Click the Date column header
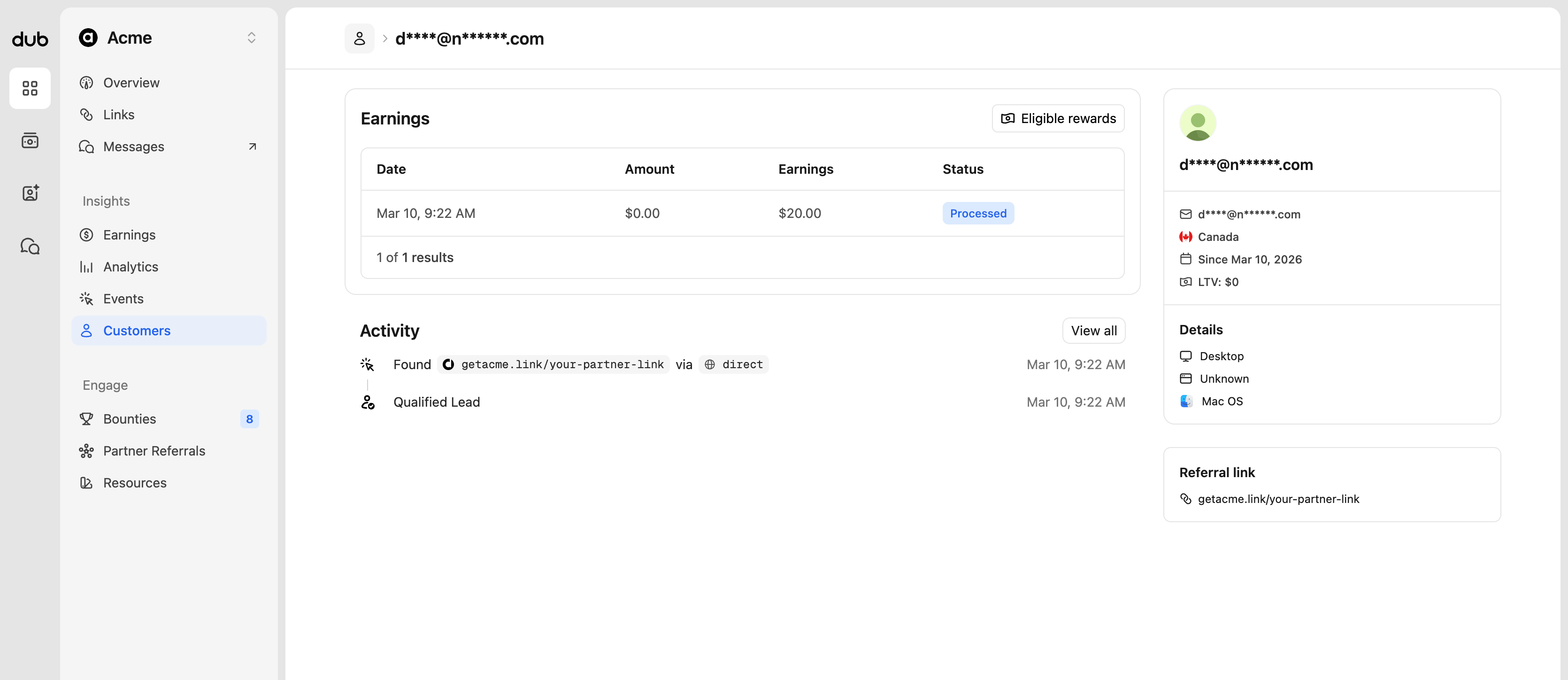 391,169
